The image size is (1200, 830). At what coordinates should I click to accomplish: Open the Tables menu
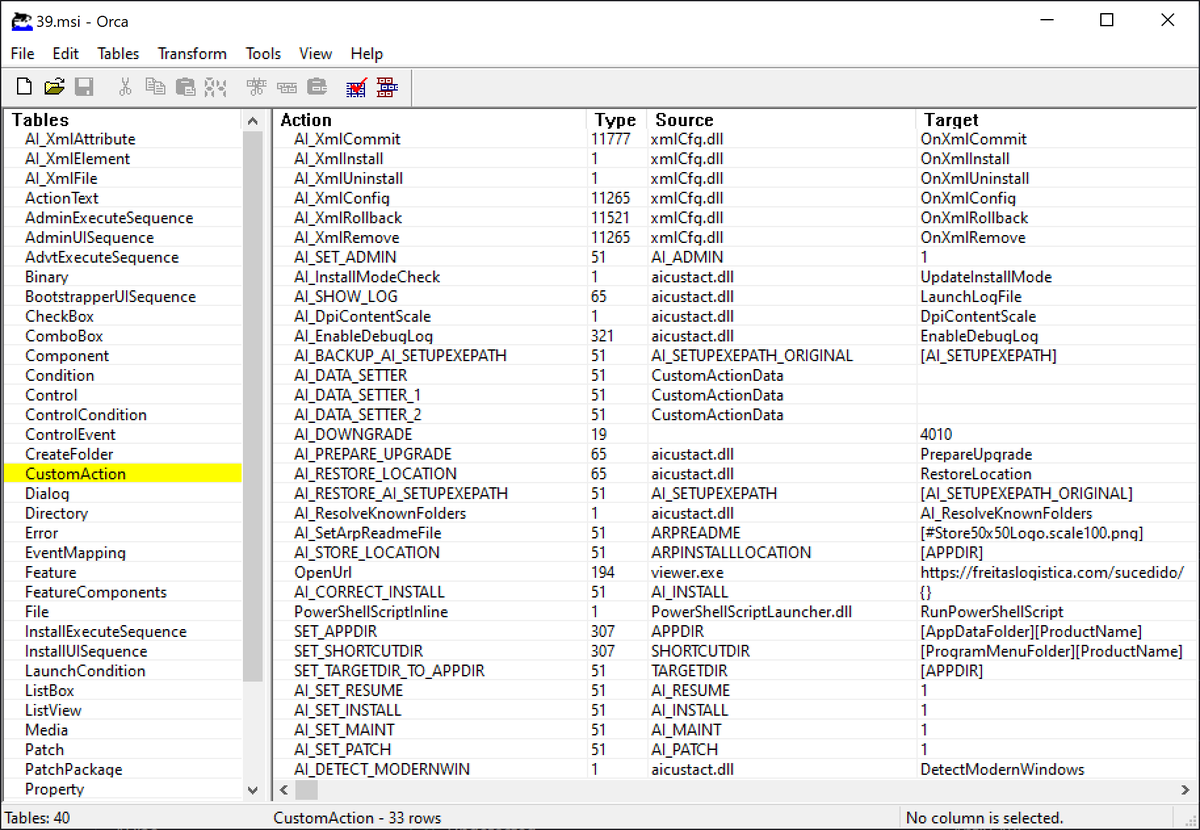coord(118,54)
